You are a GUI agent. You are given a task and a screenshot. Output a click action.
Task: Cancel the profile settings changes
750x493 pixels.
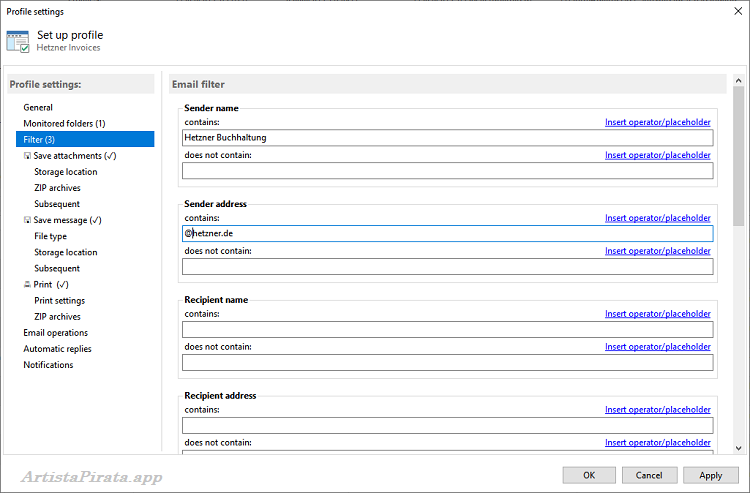pos(649,475)
